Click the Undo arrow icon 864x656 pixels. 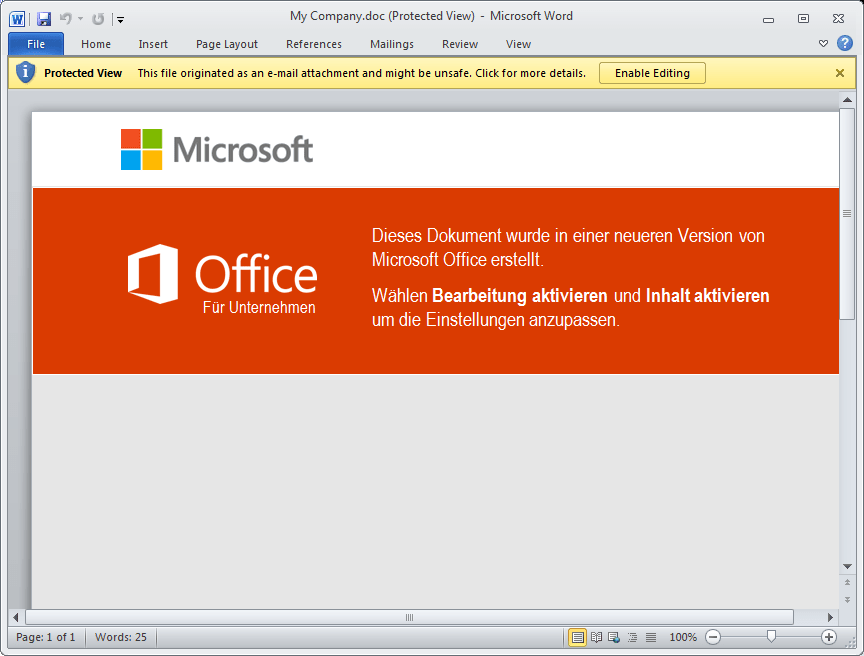click(66, 19)
